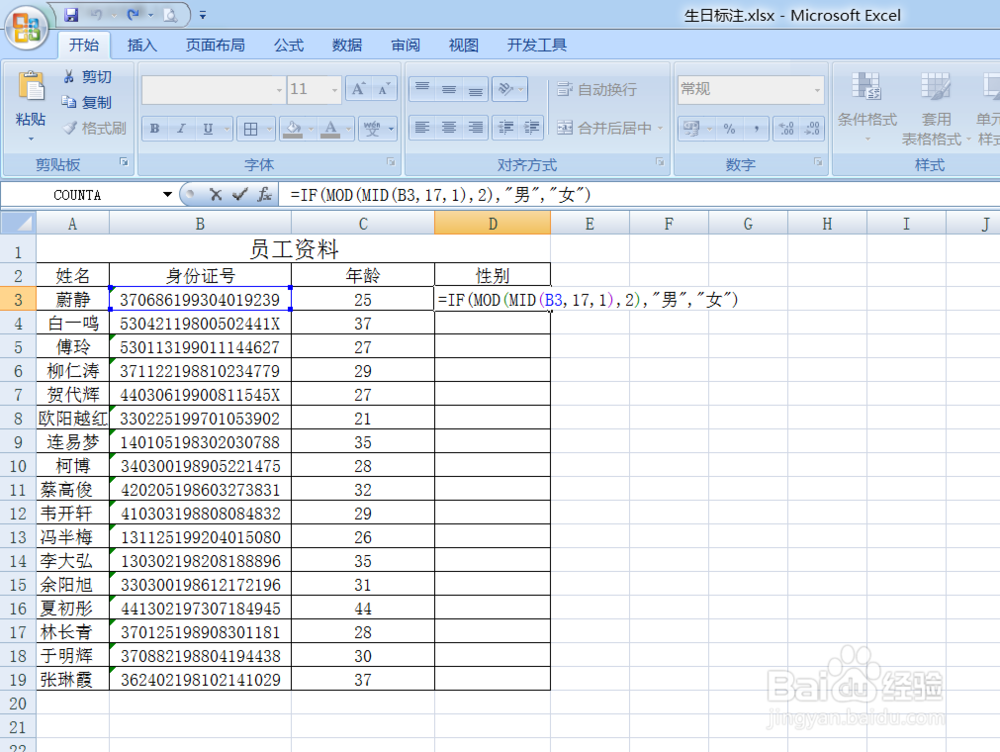Cut selection with 剪切
Image resolution: width=1000 pixels, height=752 pixels.
[87, 77]
